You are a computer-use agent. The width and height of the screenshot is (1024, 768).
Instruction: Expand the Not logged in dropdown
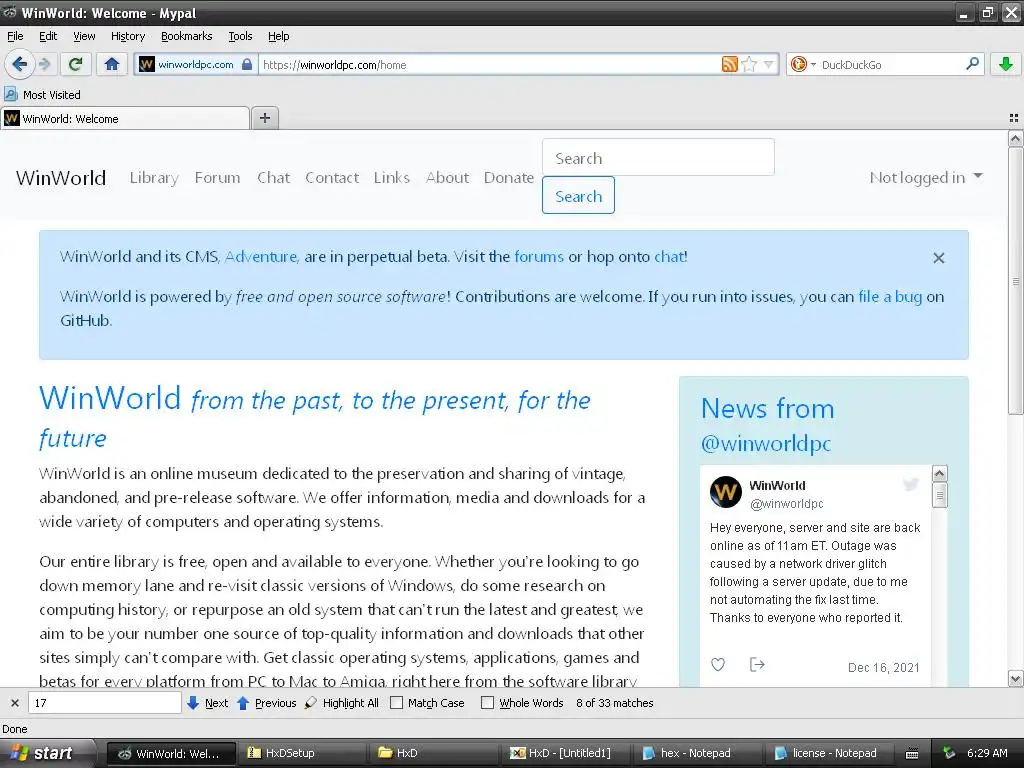pyautogui.click(x=926, y=178)
